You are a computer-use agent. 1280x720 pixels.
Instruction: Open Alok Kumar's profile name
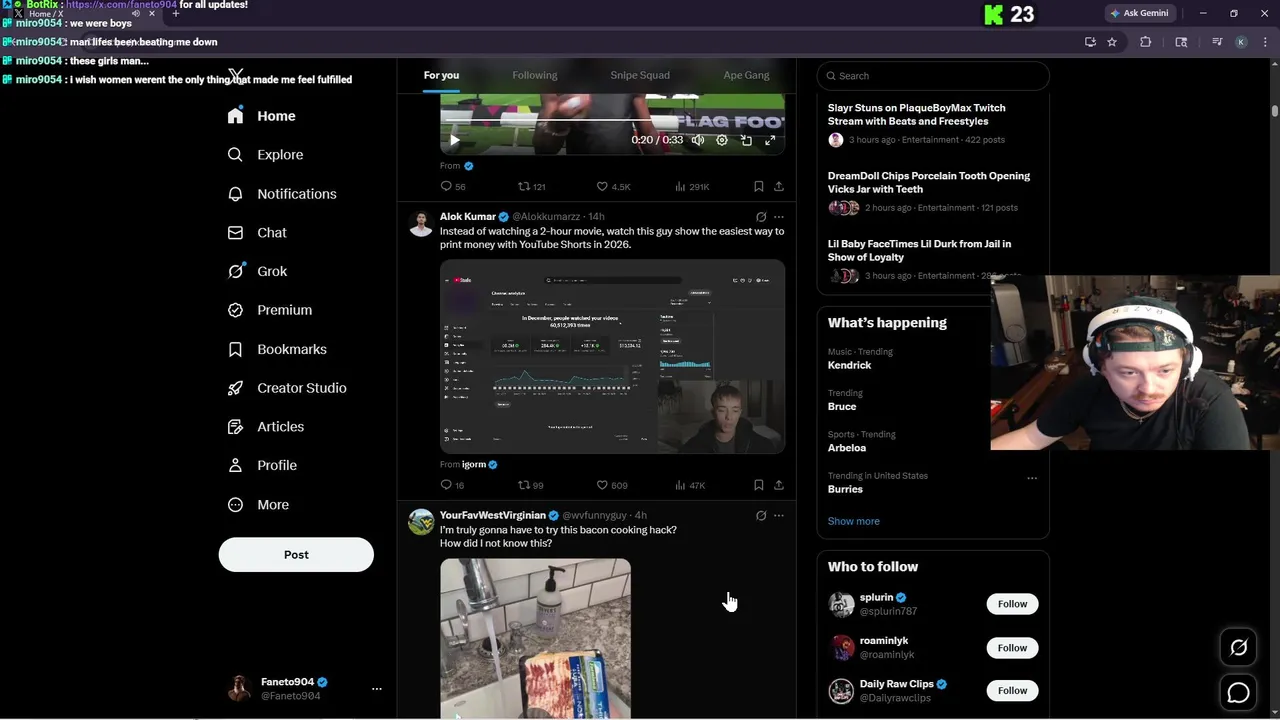(468, 217)
